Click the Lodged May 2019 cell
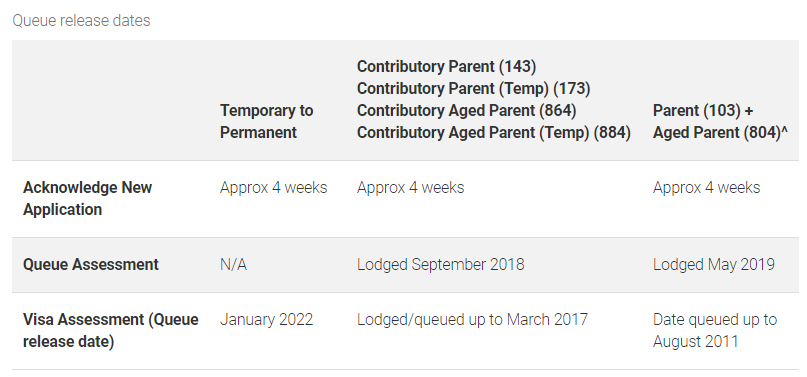The height and width of the screenshot is (377, 807). [x=713, y=264]
